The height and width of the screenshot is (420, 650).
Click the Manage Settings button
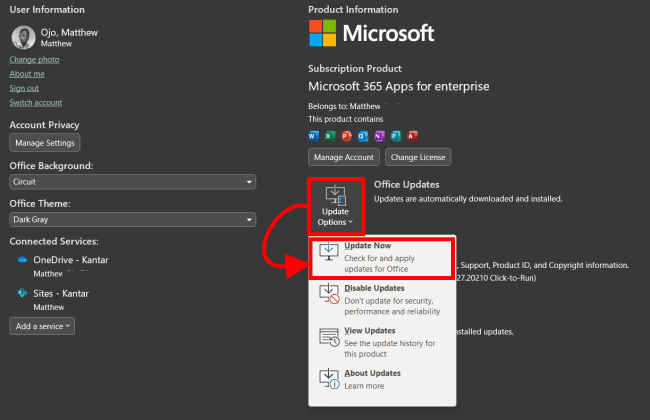45,143
